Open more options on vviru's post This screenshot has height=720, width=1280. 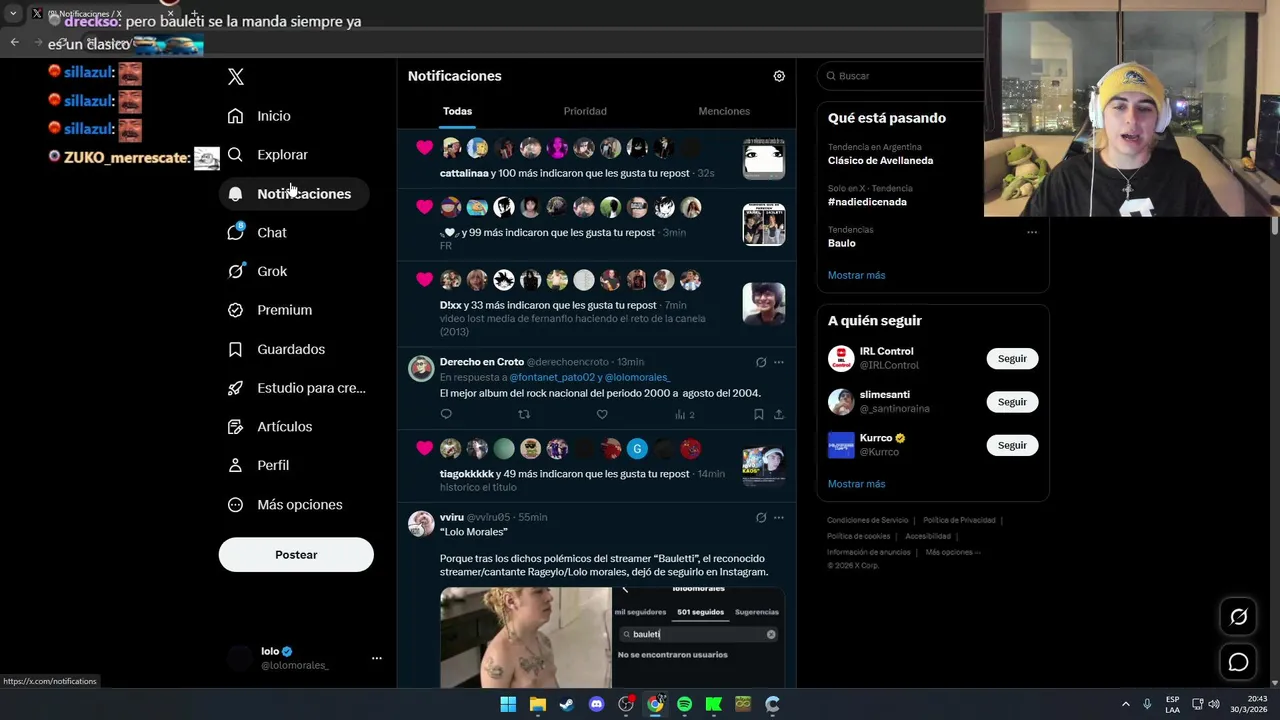[779, 517]
